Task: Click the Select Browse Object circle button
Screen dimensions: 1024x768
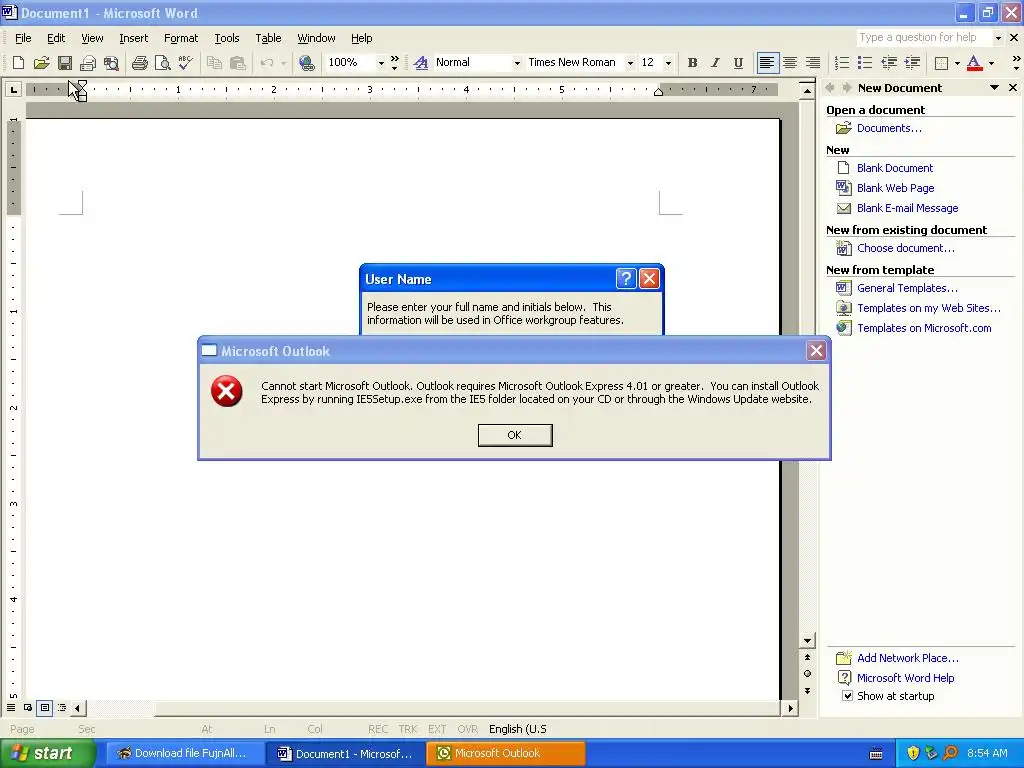Action: click(807, 674)
